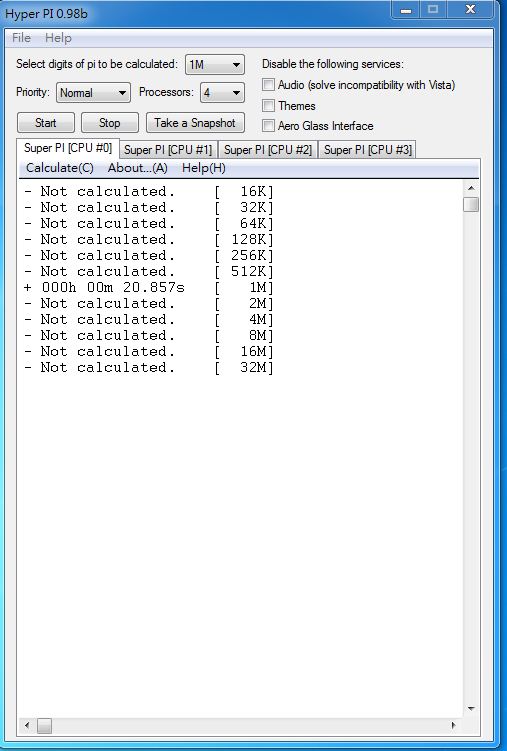Switch to Super PI CPU #2 tab
This screenshot has height=751, width=507.
pyautogui.click(x=268, y=149)
